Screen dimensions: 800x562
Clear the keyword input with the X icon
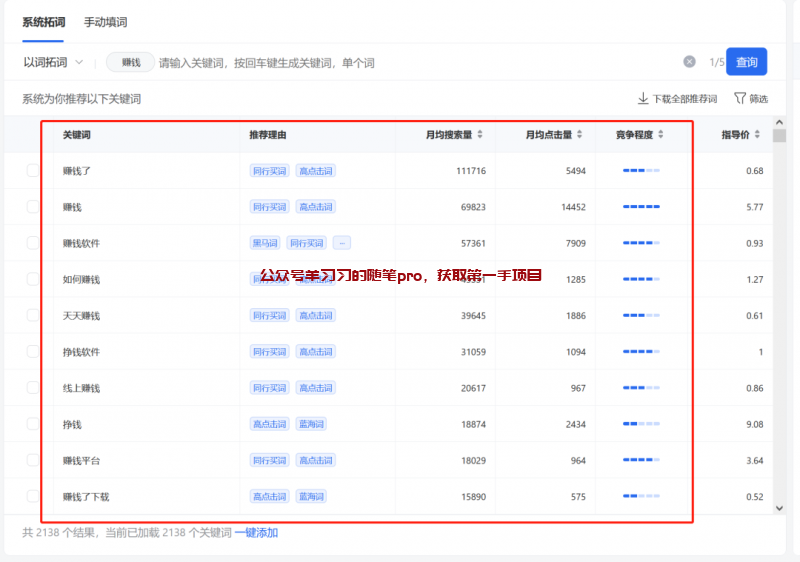tap(689, 62)
